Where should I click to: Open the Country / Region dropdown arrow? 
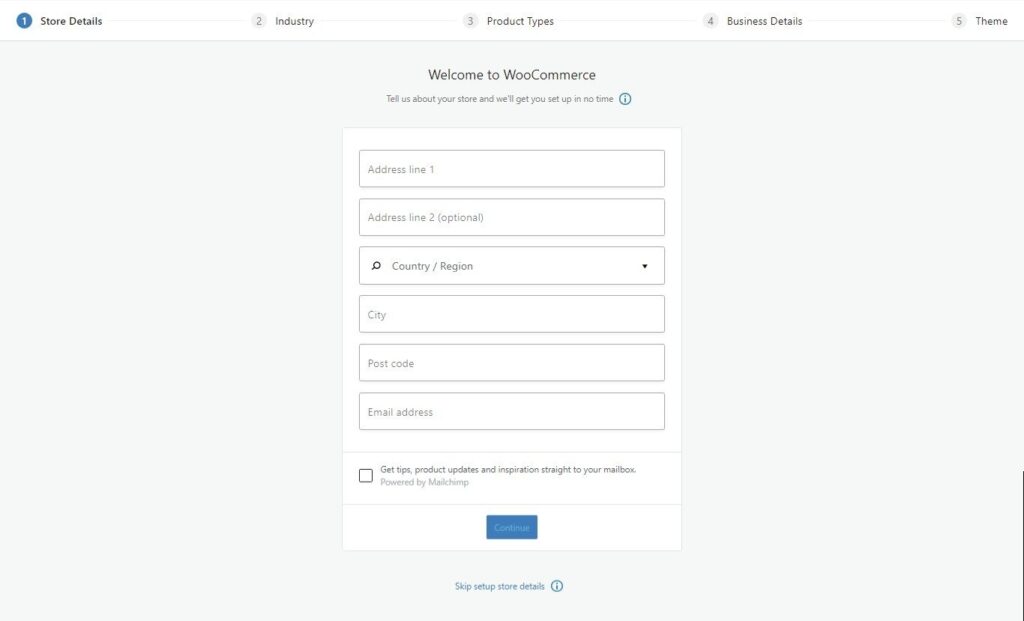point(644,266)
